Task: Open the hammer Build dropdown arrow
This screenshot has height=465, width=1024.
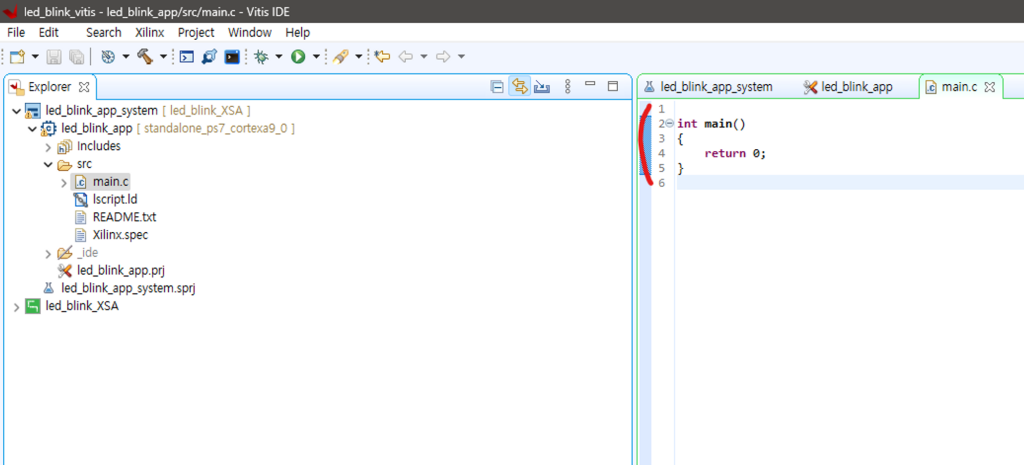Action: coord(163,57)
